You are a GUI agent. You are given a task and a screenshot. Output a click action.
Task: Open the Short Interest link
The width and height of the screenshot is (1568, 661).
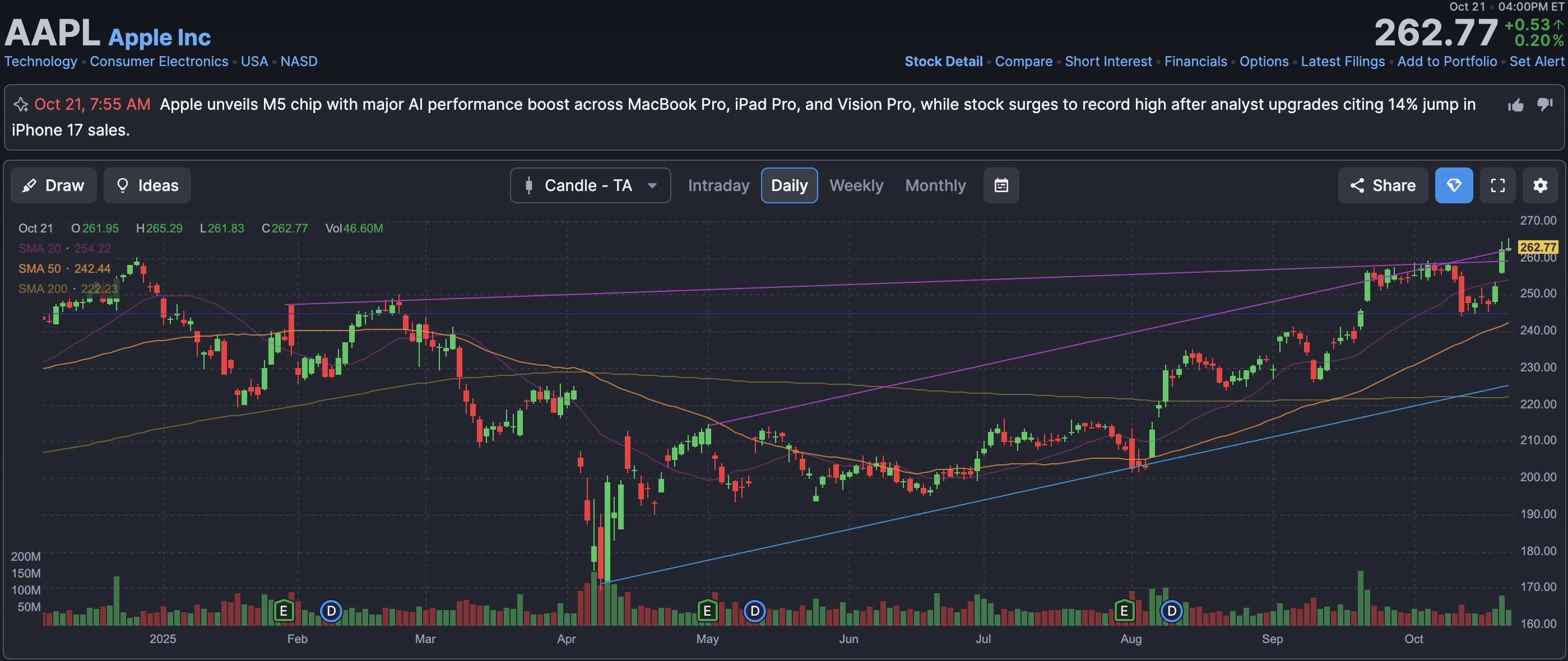(x=1108, y=62)
